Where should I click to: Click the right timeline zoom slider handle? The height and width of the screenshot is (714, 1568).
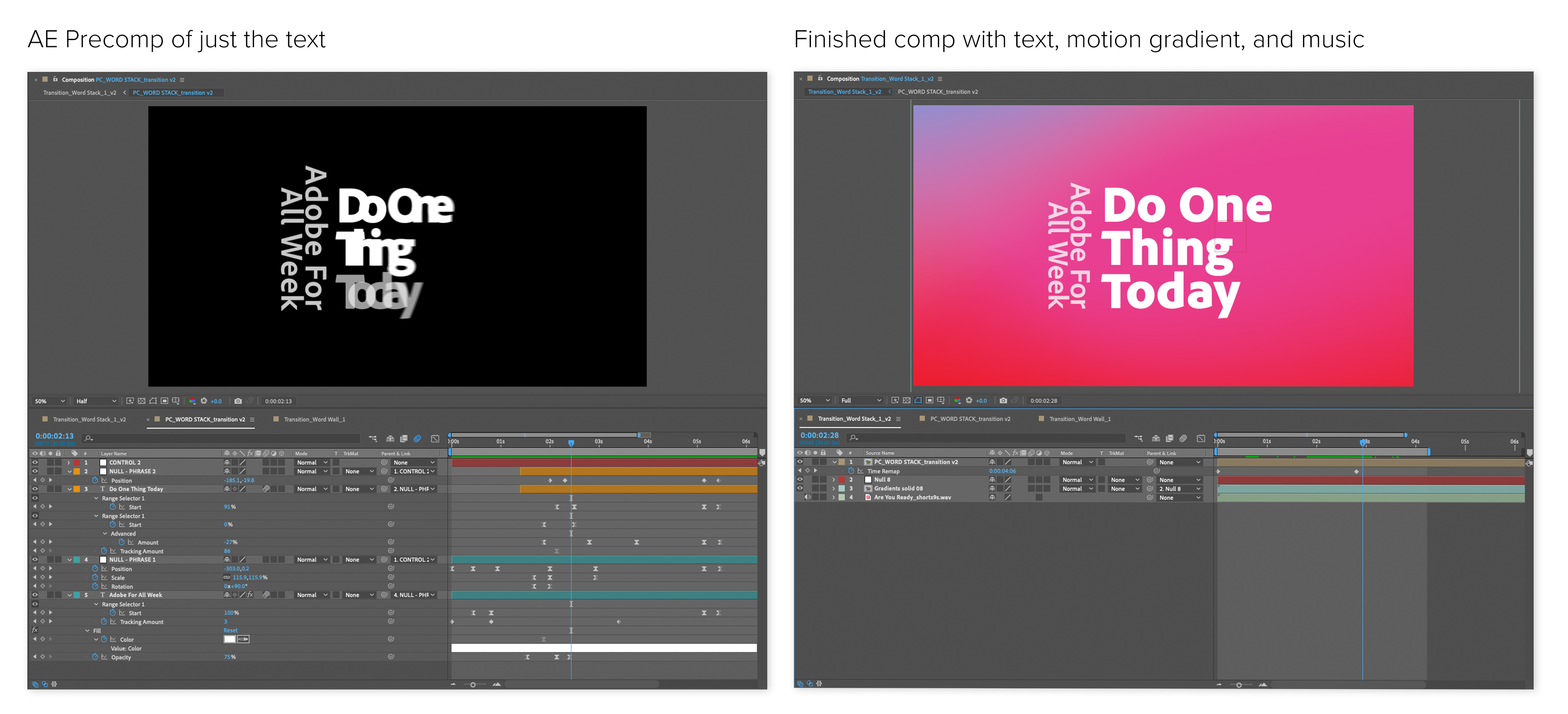tap(1239, 685)
